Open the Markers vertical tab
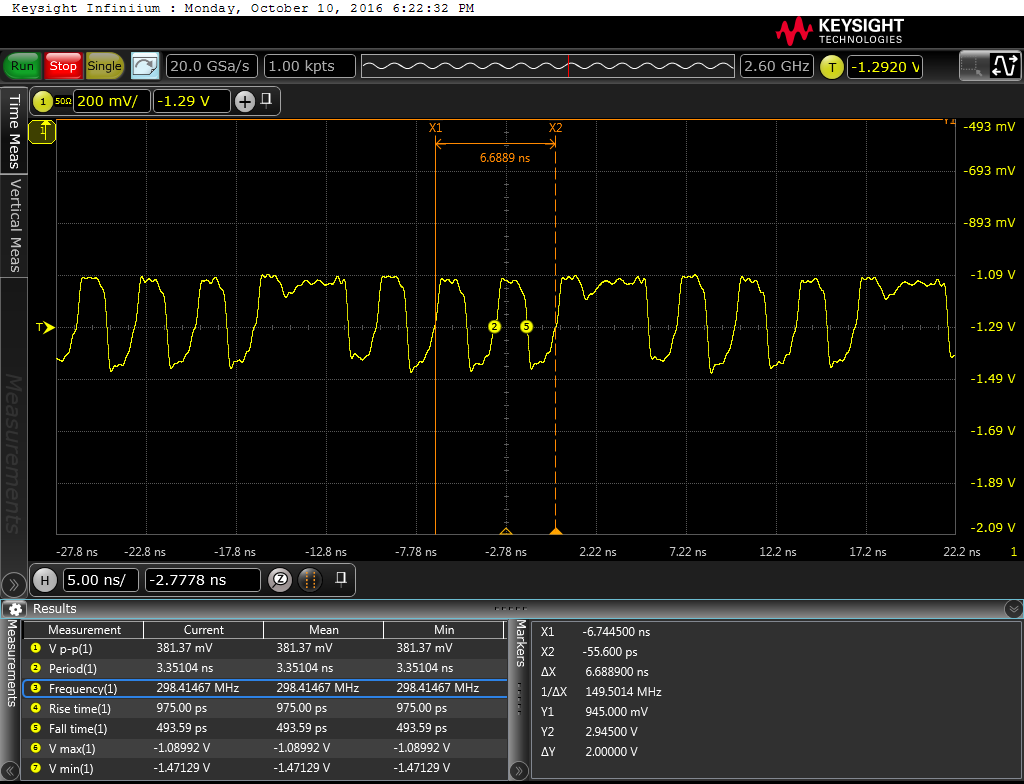This screenshot has height=784, width=1024. 520,644
